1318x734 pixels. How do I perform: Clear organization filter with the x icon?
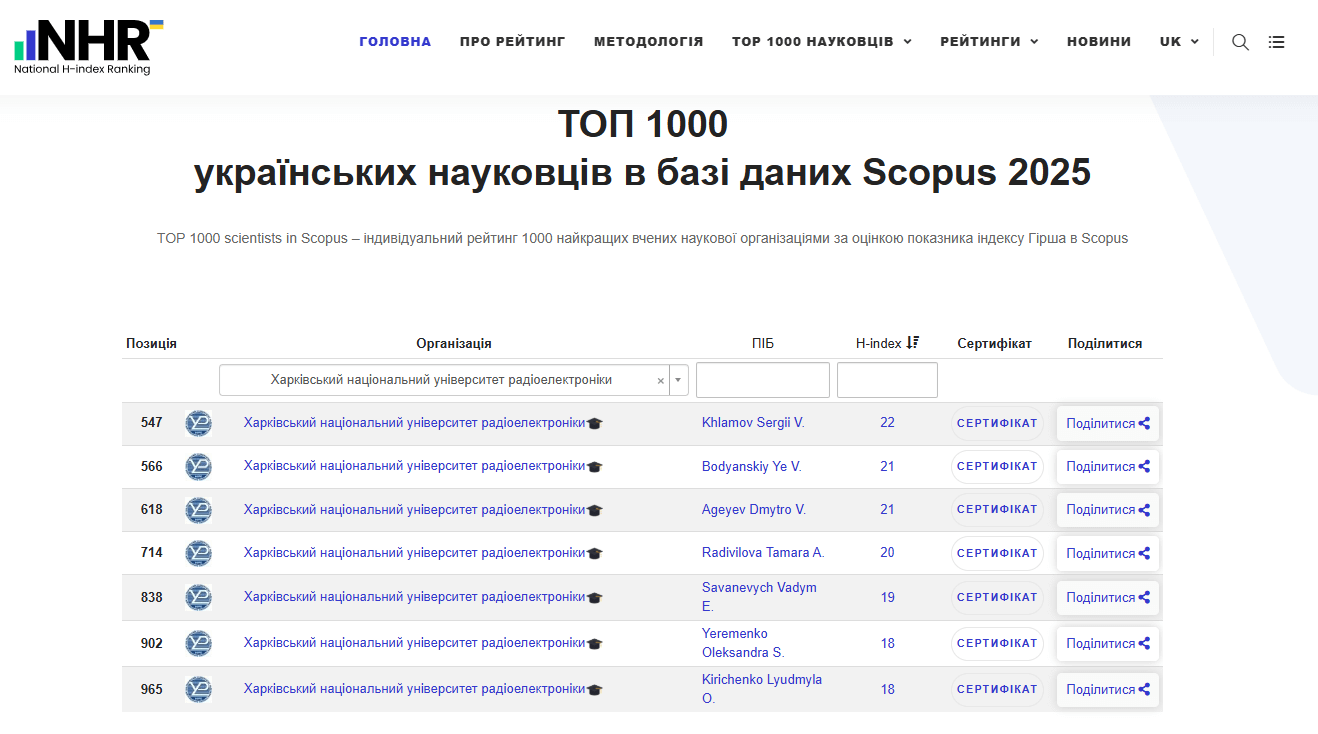(660, 381)
